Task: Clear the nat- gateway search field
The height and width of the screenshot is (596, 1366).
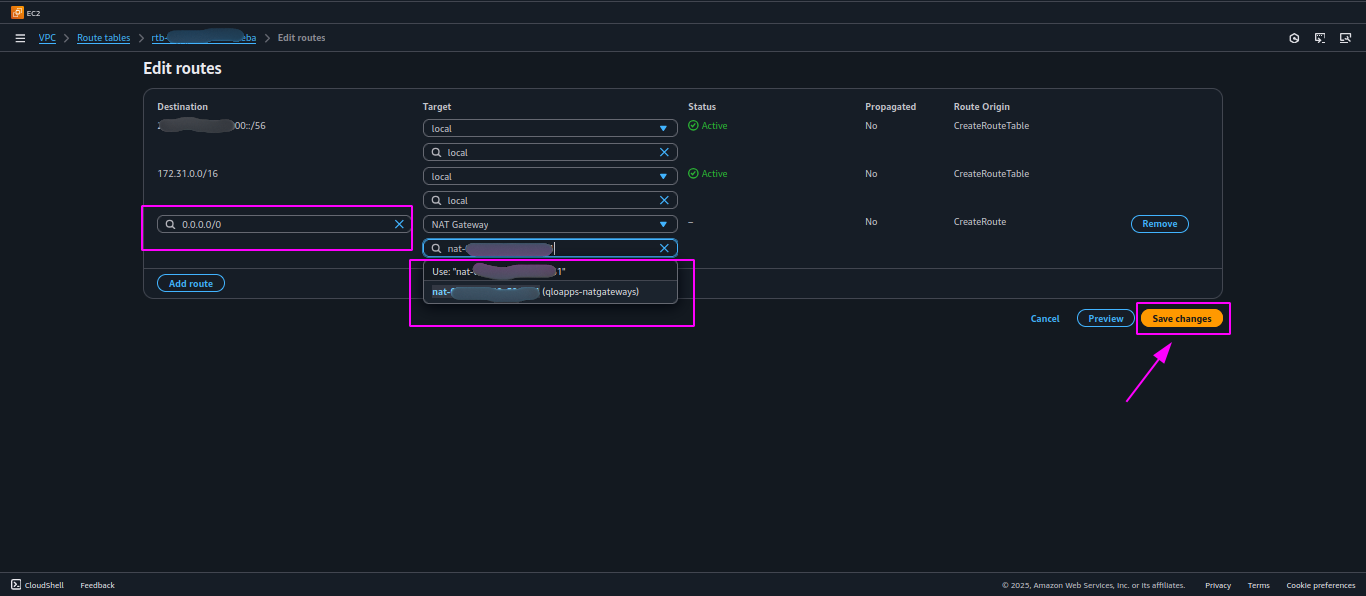Action: tap(664, 248)
